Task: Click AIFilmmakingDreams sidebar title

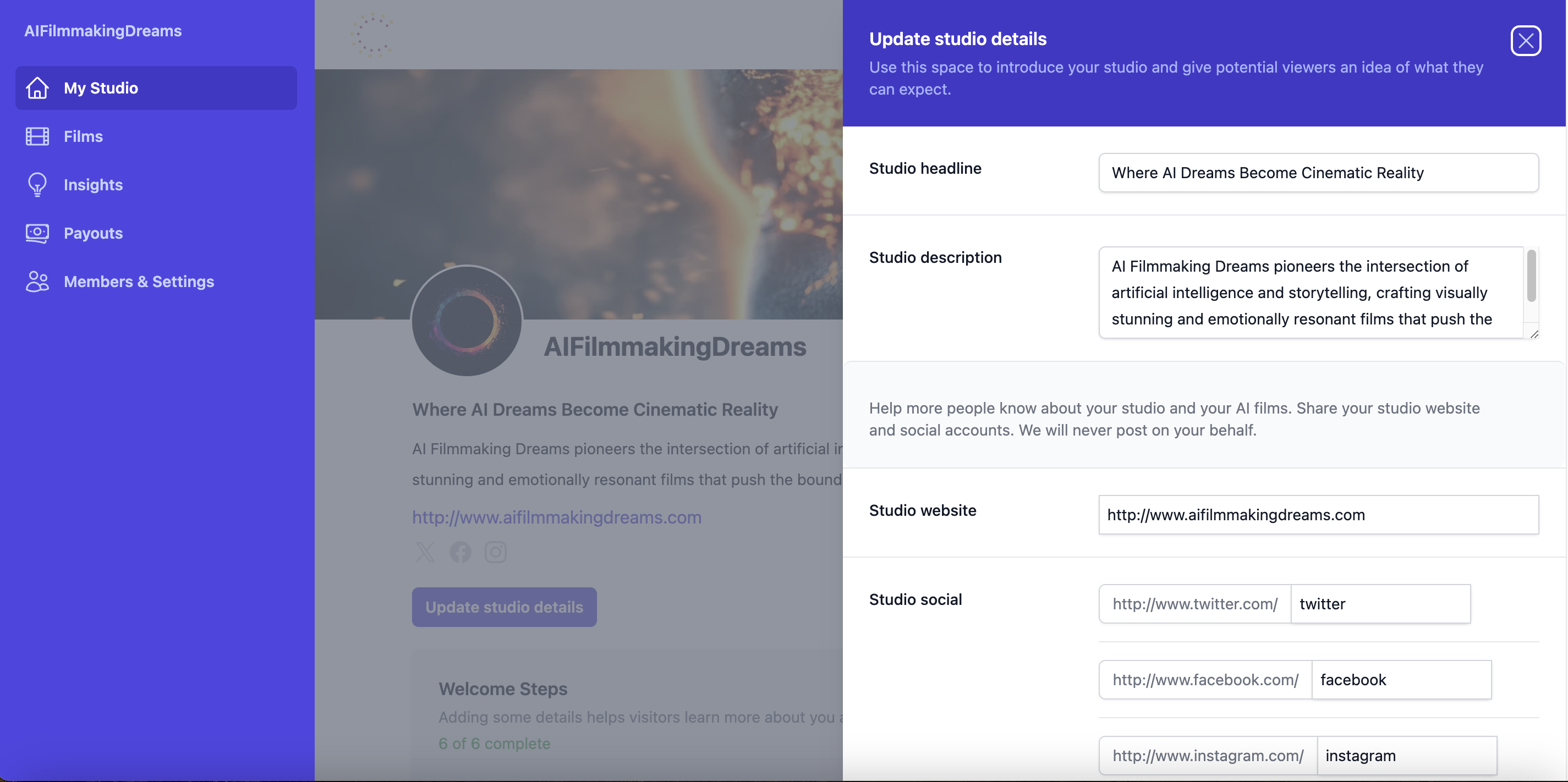Action: click(103, 31)
